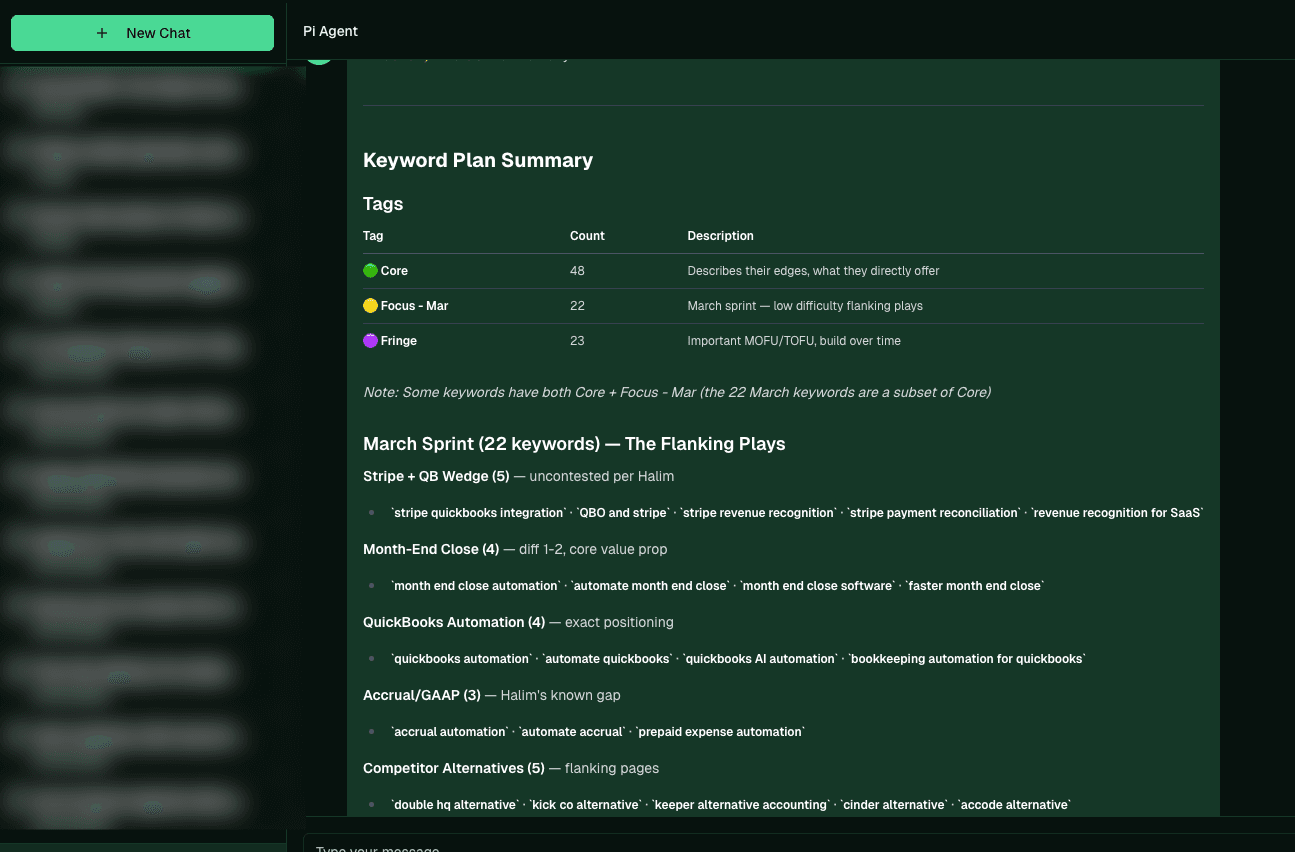Click keyword 'keeper alternative accounting'
The image size is (1295, 852).
pos(741,805)
